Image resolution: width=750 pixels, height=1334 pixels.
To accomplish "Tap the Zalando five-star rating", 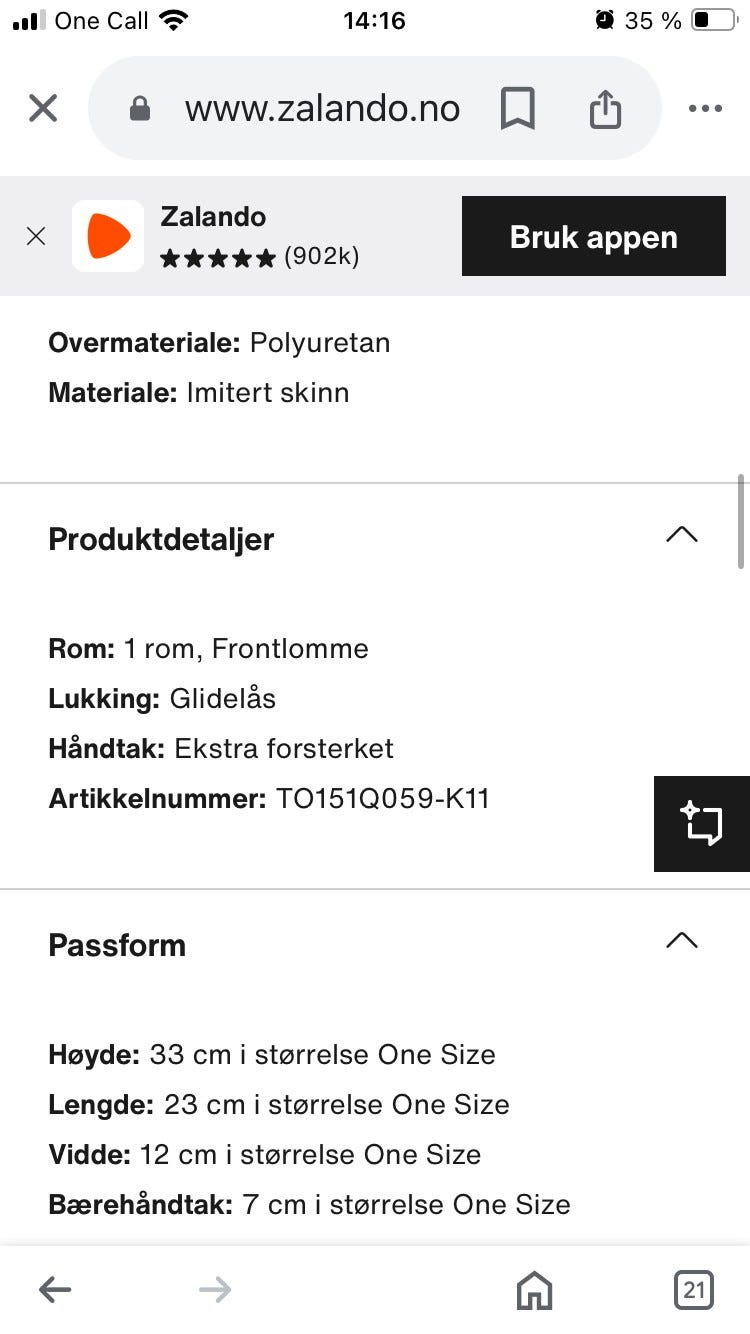I will click(218, 258).
